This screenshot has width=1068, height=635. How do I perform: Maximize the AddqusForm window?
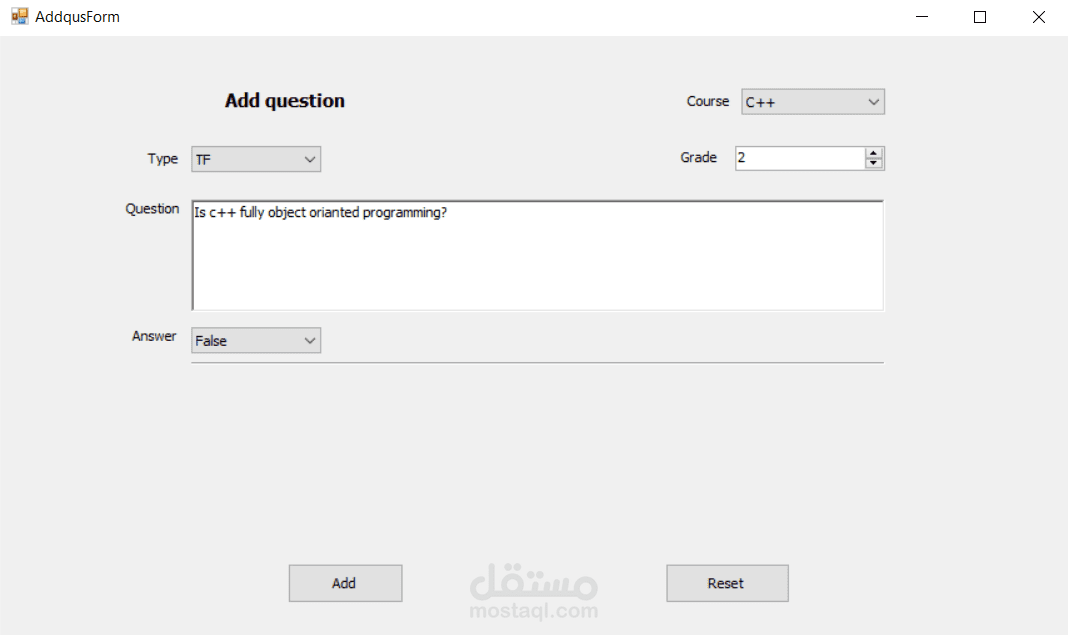click(980, 17)
